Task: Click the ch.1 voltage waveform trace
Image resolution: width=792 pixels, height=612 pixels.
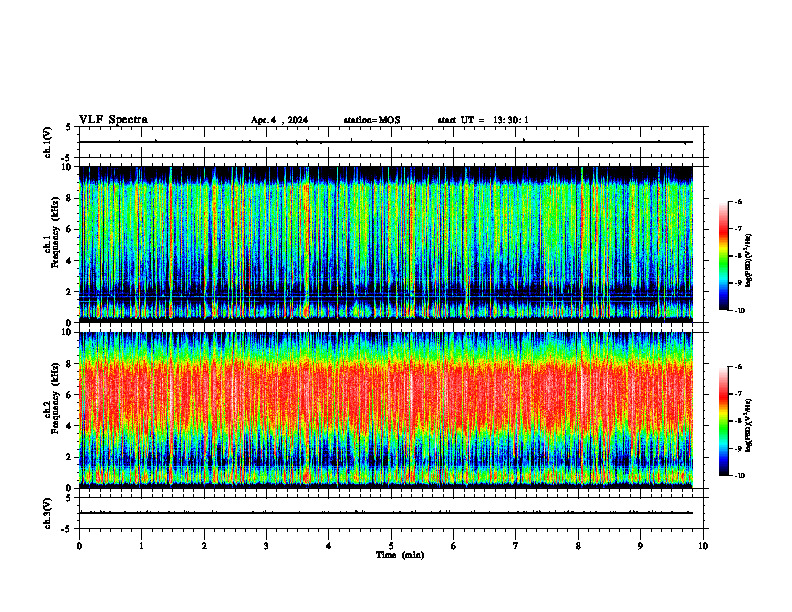Action: click(x=386, y=142)
